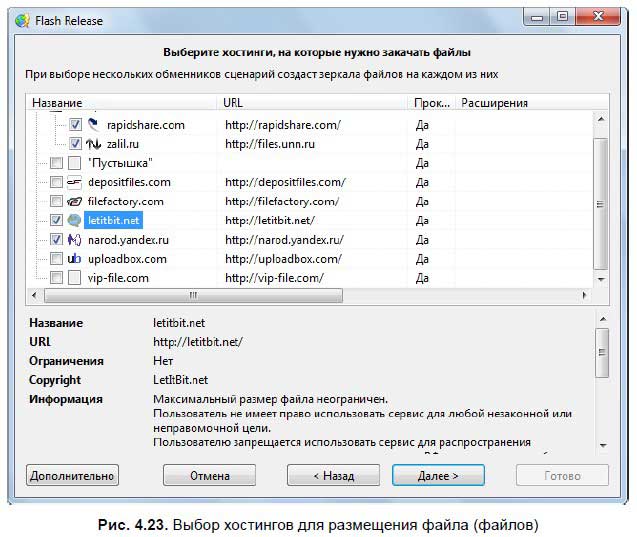The height and width of the screenshot is (537, 637).
Task: Enable the depositfiles.com checkbox
Action: [x=57, y=182]
